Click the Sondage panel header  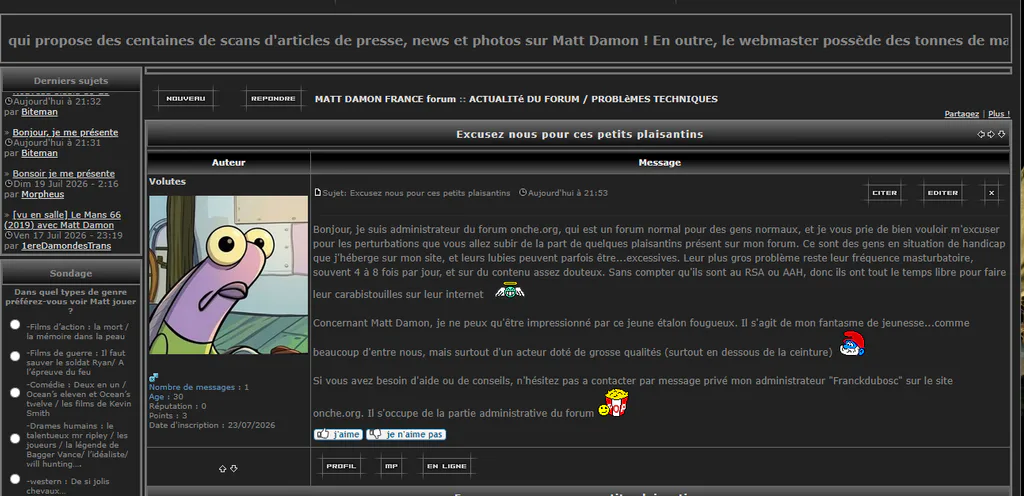point(71,273)
